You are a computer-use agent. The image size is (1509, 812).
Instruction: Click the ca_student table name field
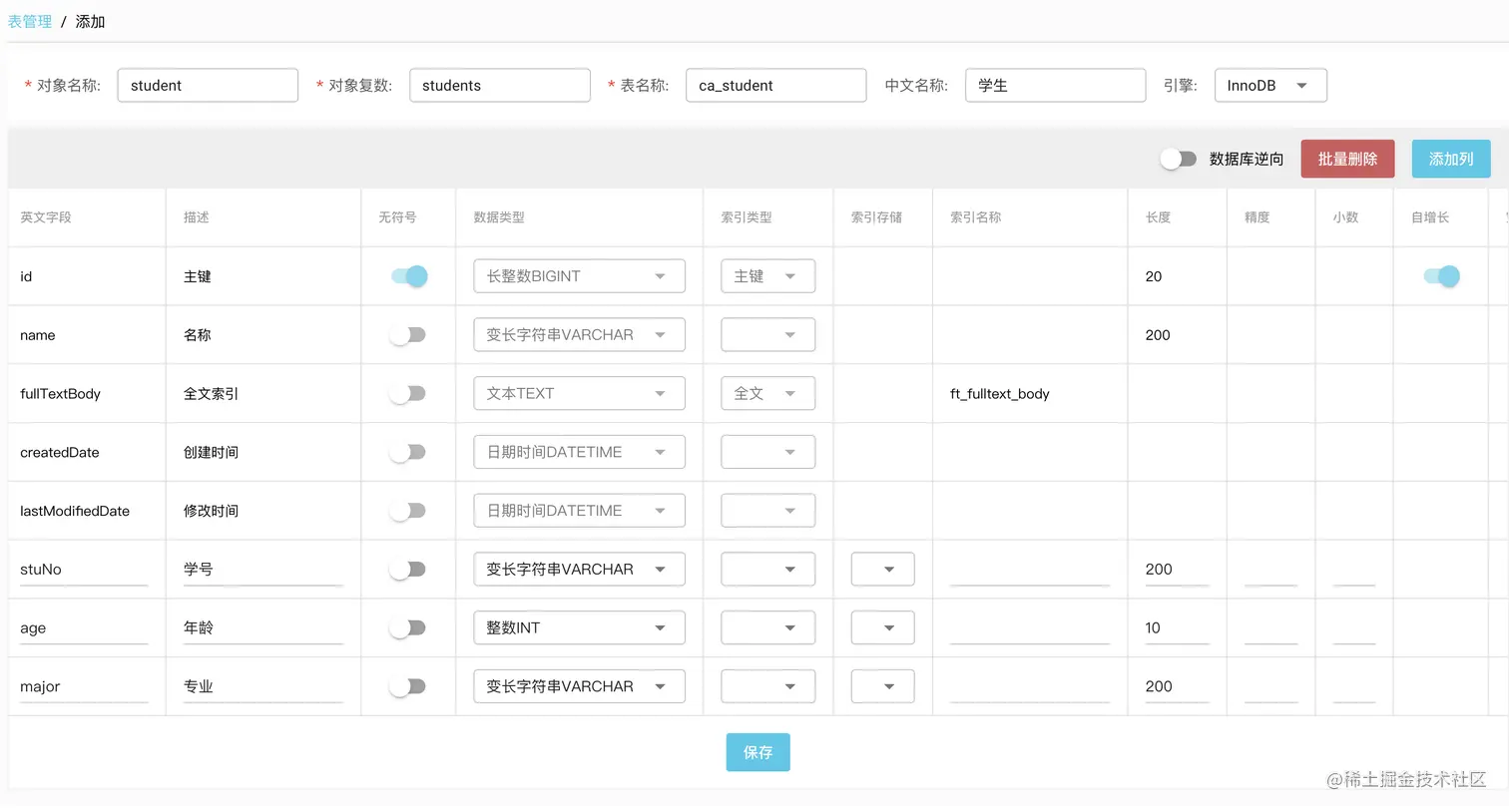(x=775, y=85)
